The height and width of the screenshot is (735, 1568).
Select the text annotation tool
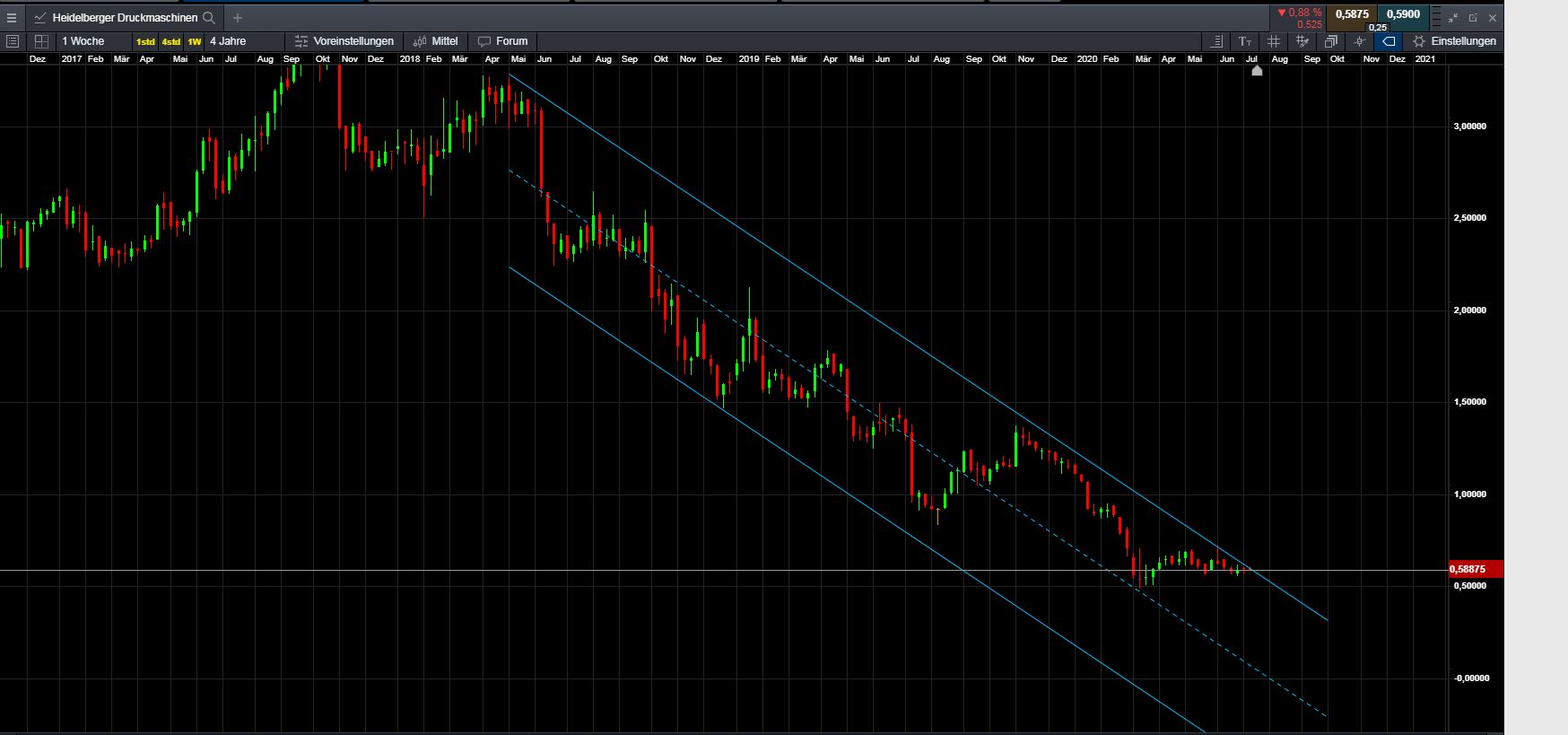coord(1245,41)
